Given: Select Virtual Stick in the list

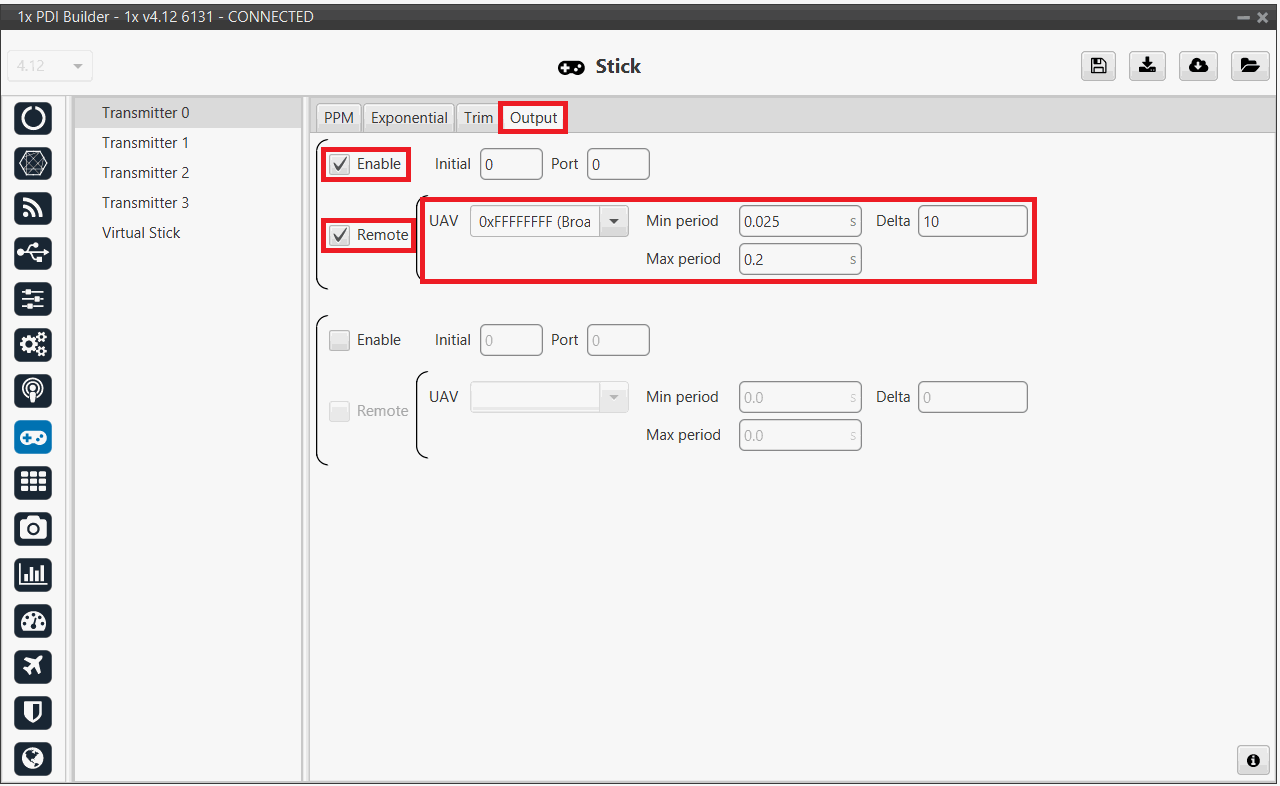Looking at the screenshot, I should click(141, 233).
